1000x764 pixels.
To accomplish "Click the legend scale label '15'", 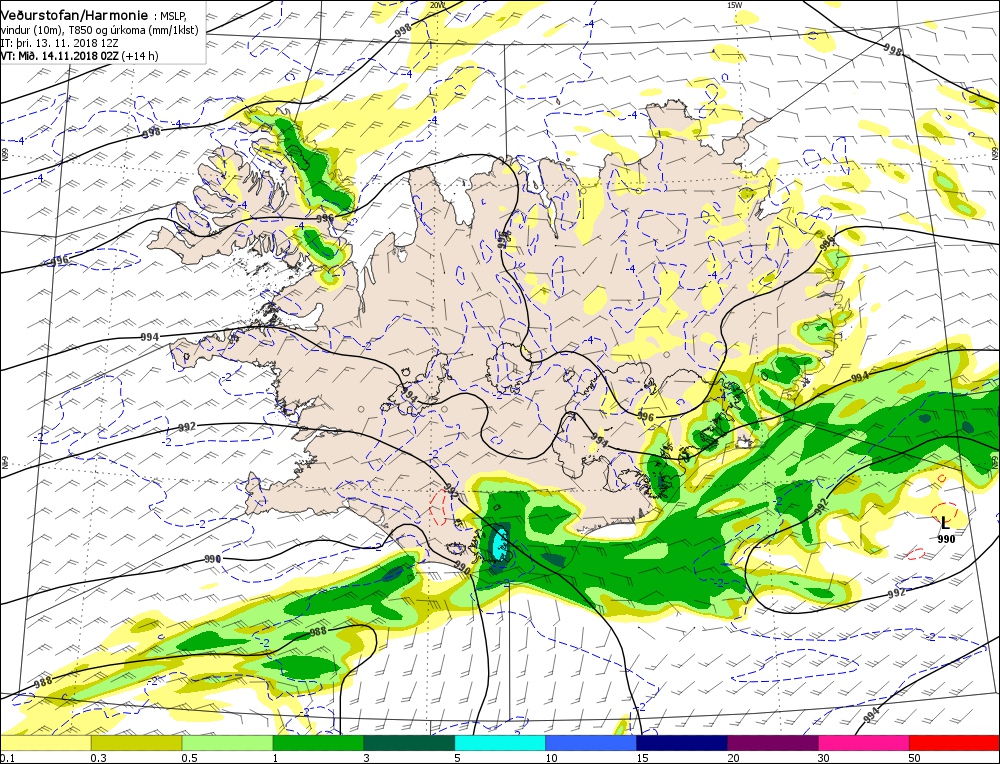I will click(642, 758).
